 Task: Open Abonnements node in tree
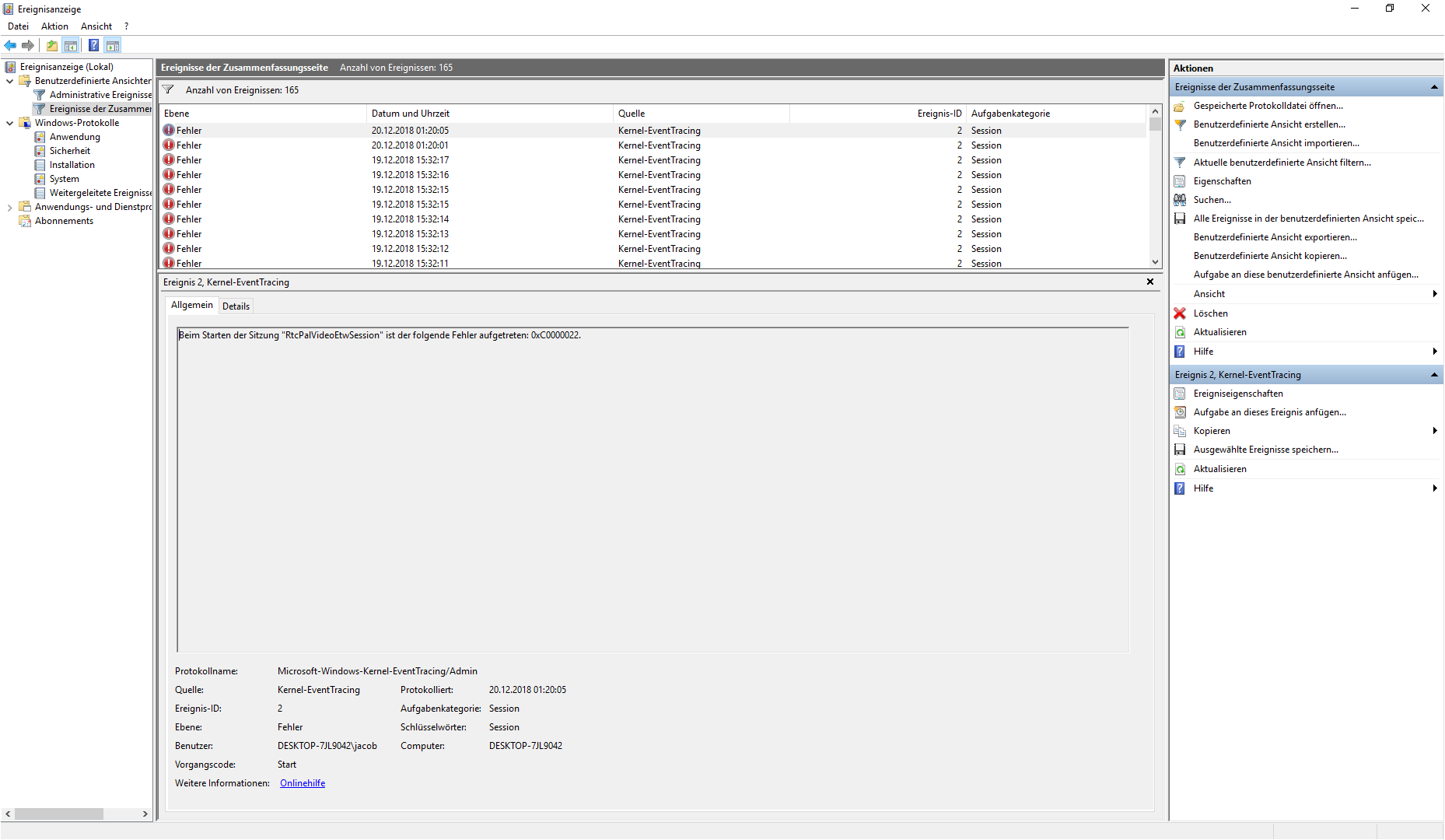(x=64, y=221)
